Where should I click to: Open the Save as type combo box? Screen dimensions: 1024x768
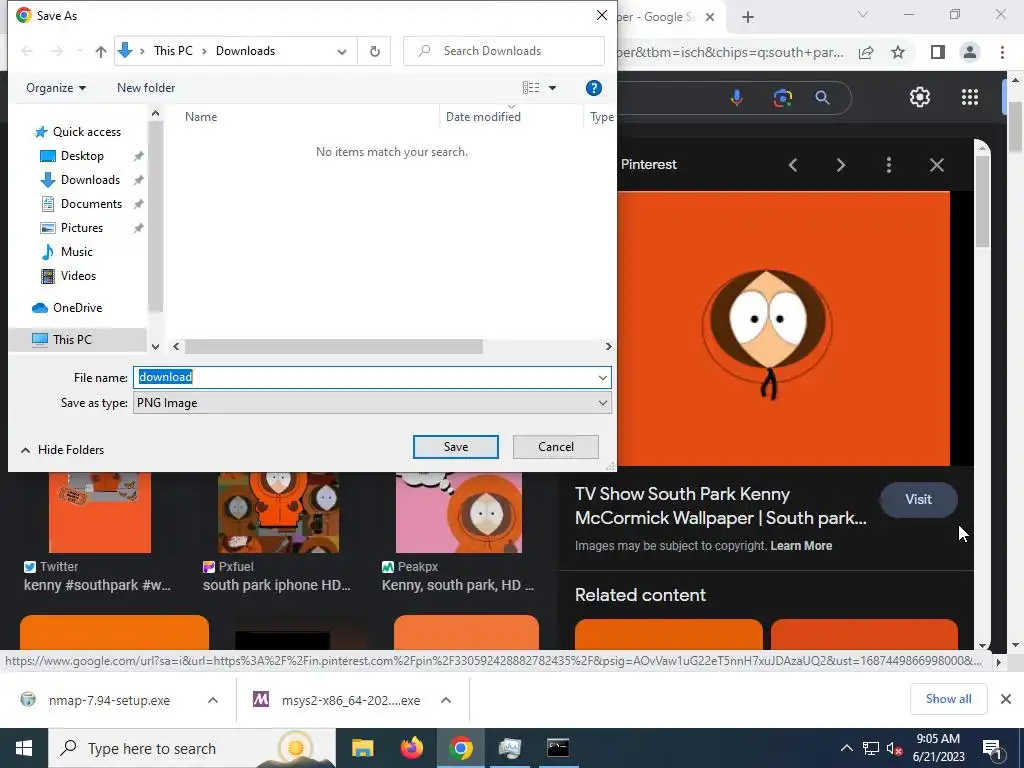[x=372, y=403]
